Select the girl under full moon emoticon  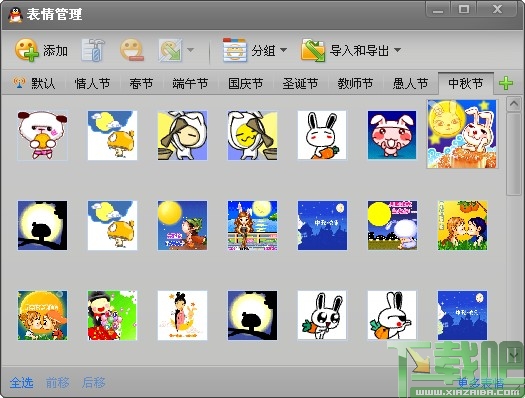click(182, 225)
